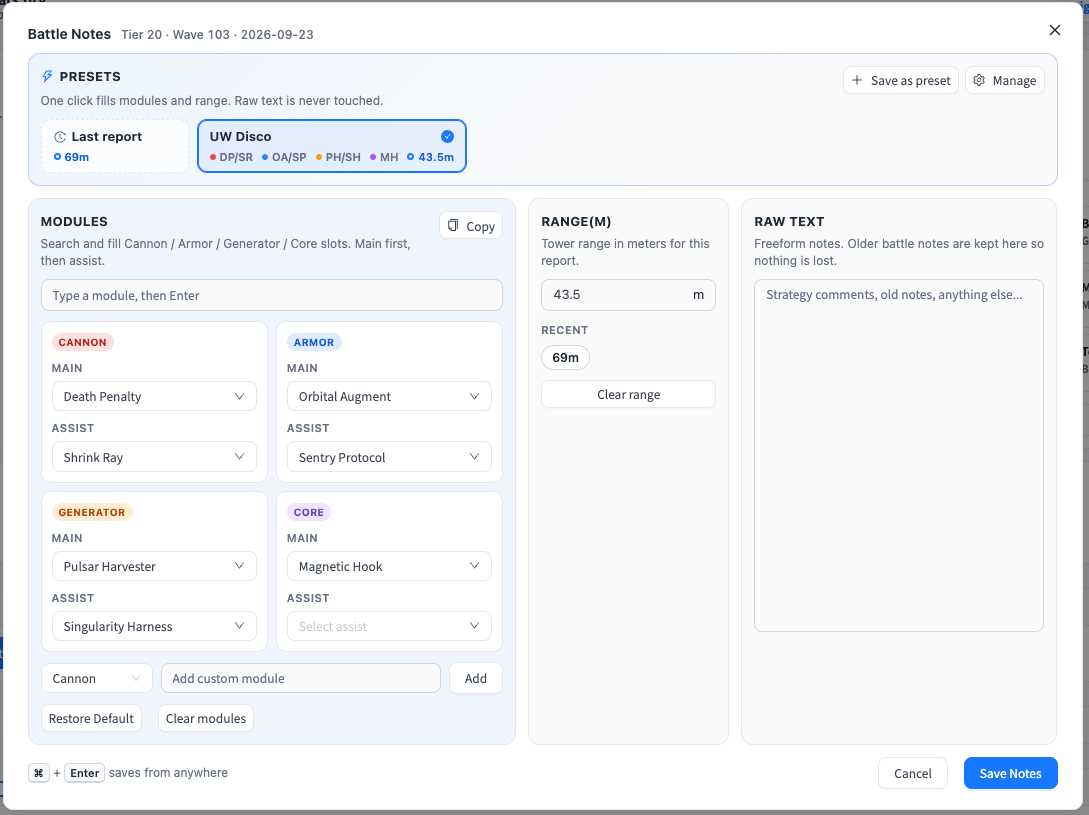This screenshot has height=815, width=1089.
Task: Click Restore Default
Action: (91, 718)
